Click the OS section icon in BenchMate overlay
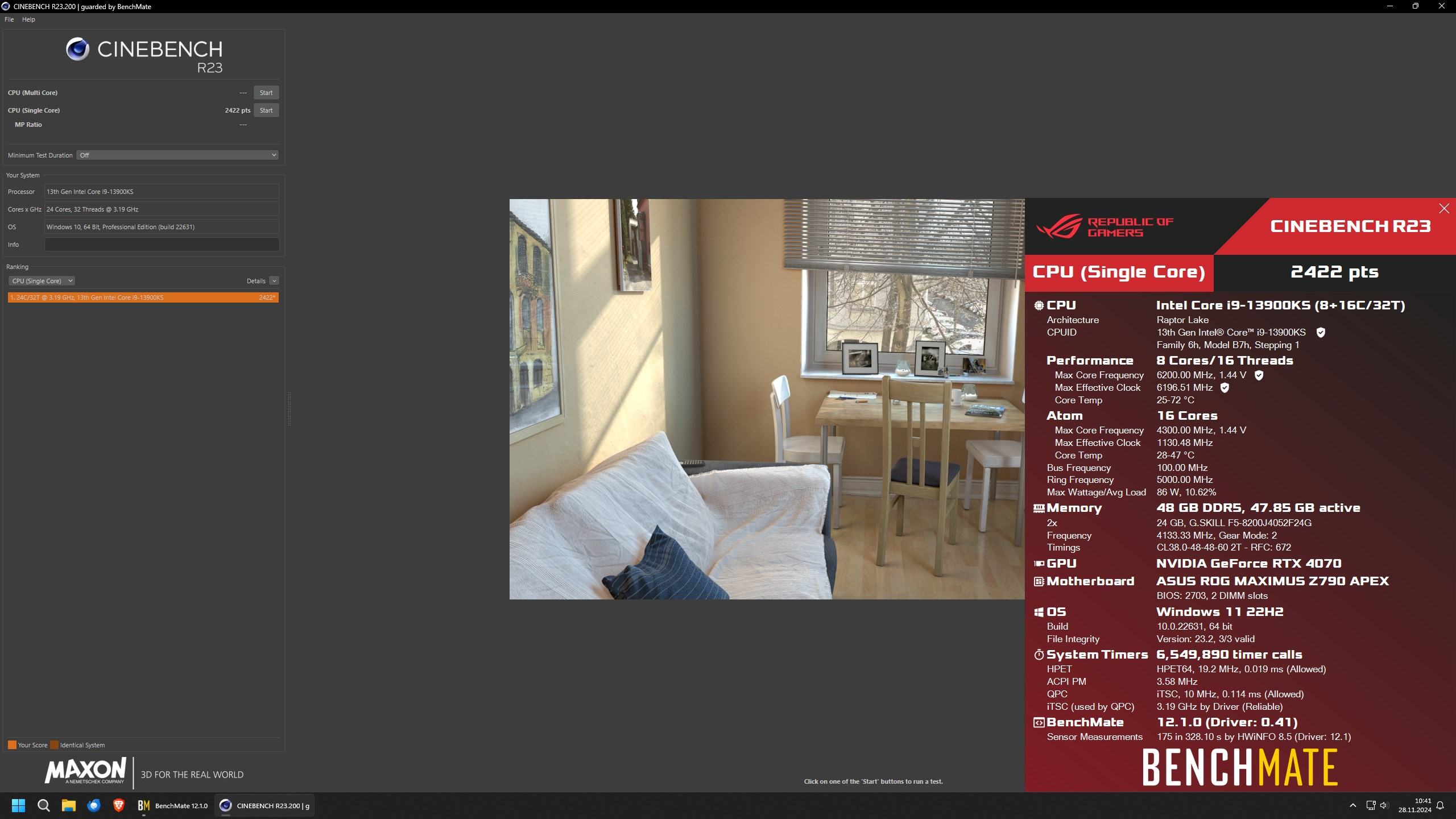The image size is (1456, 819). [x=1038, y=611]
